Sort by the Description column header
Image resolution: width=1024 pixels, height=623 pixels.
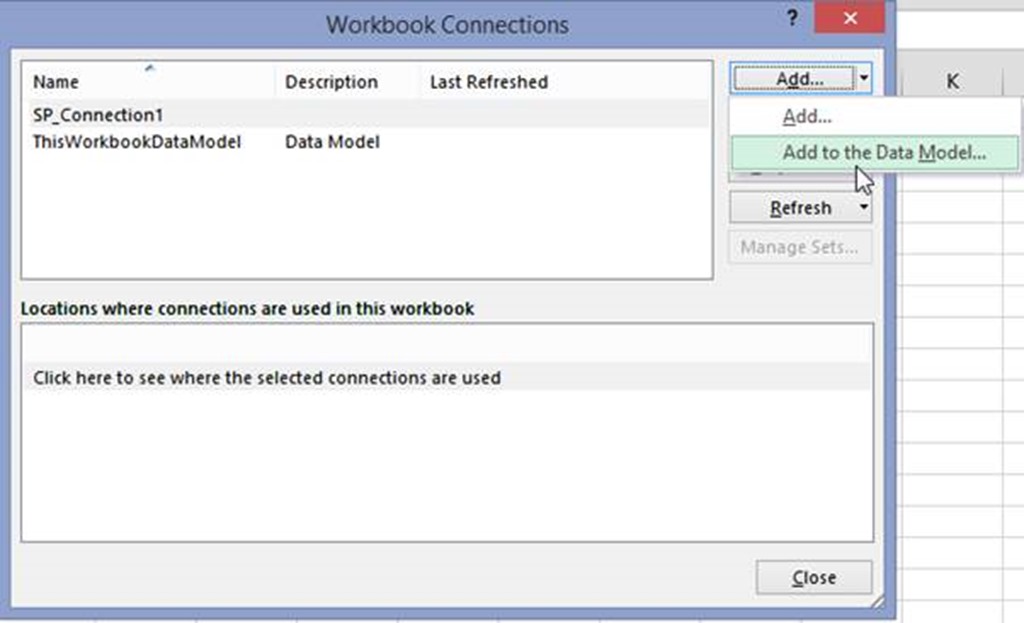coord(347,82)
